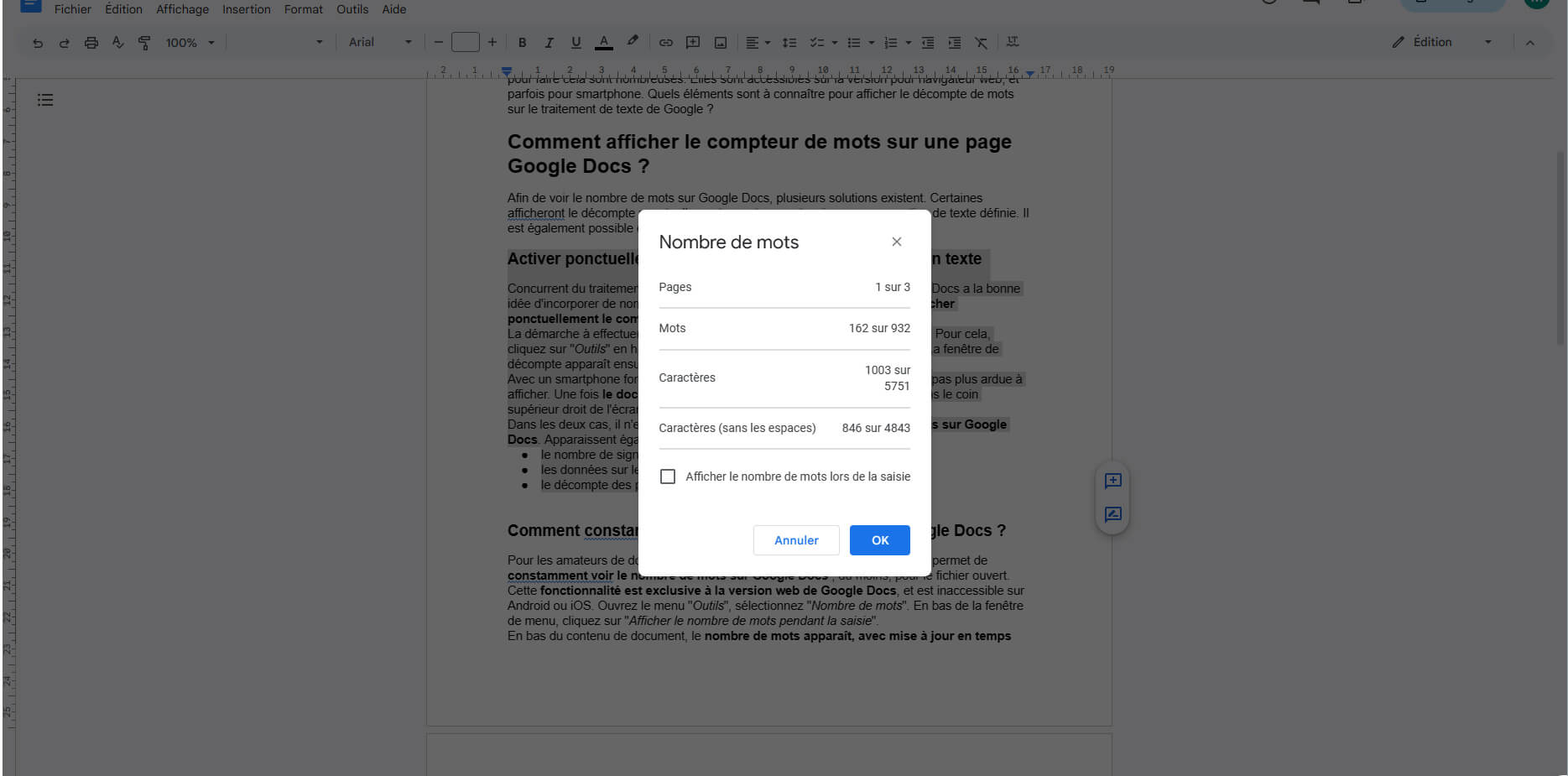Viewport: 1568px width, 776px height.
Task: Open the Outils menu
Action: point(352,9)
